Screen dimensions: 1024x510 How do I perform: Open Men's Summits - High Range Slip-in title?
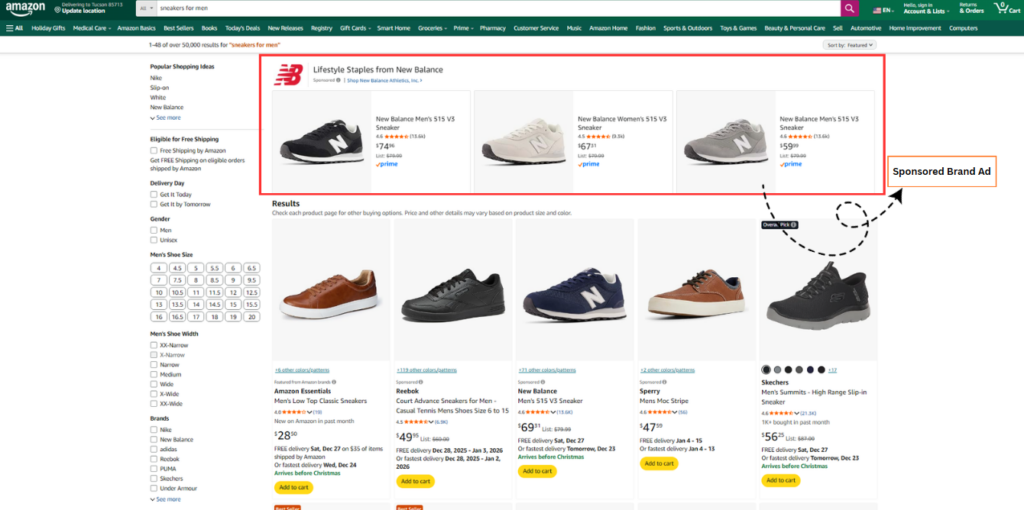[814, 397]
